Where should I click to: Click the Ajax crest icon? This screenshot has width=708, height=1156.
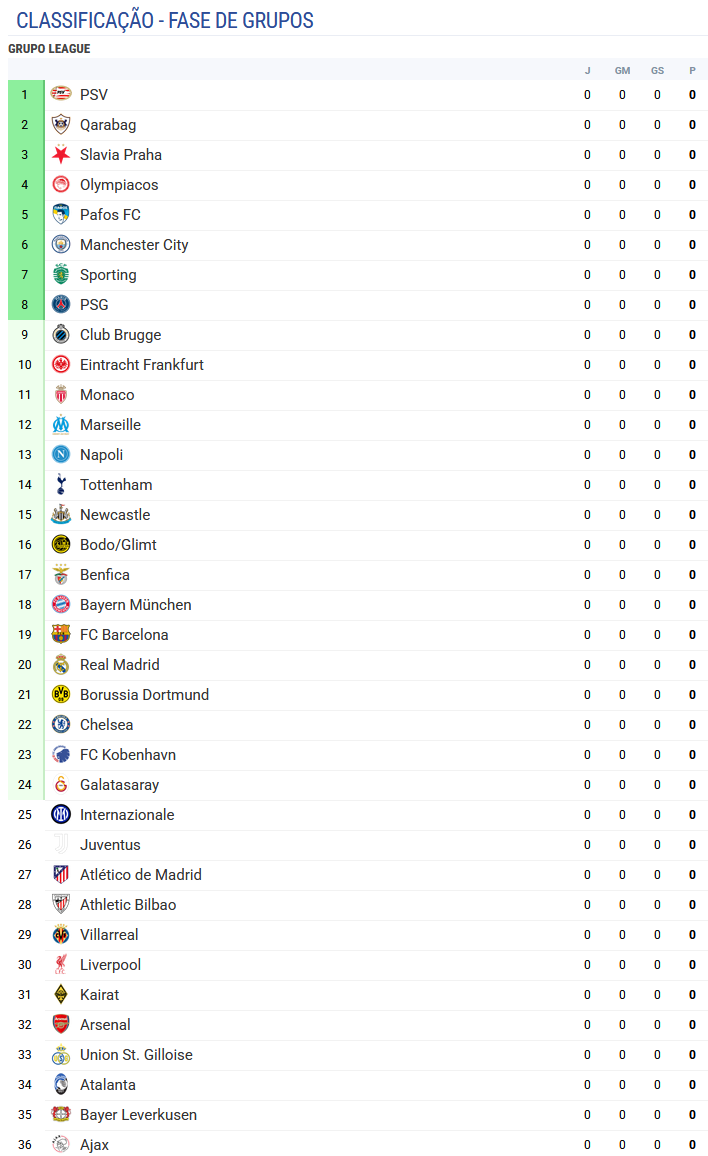pos(61,1144)
